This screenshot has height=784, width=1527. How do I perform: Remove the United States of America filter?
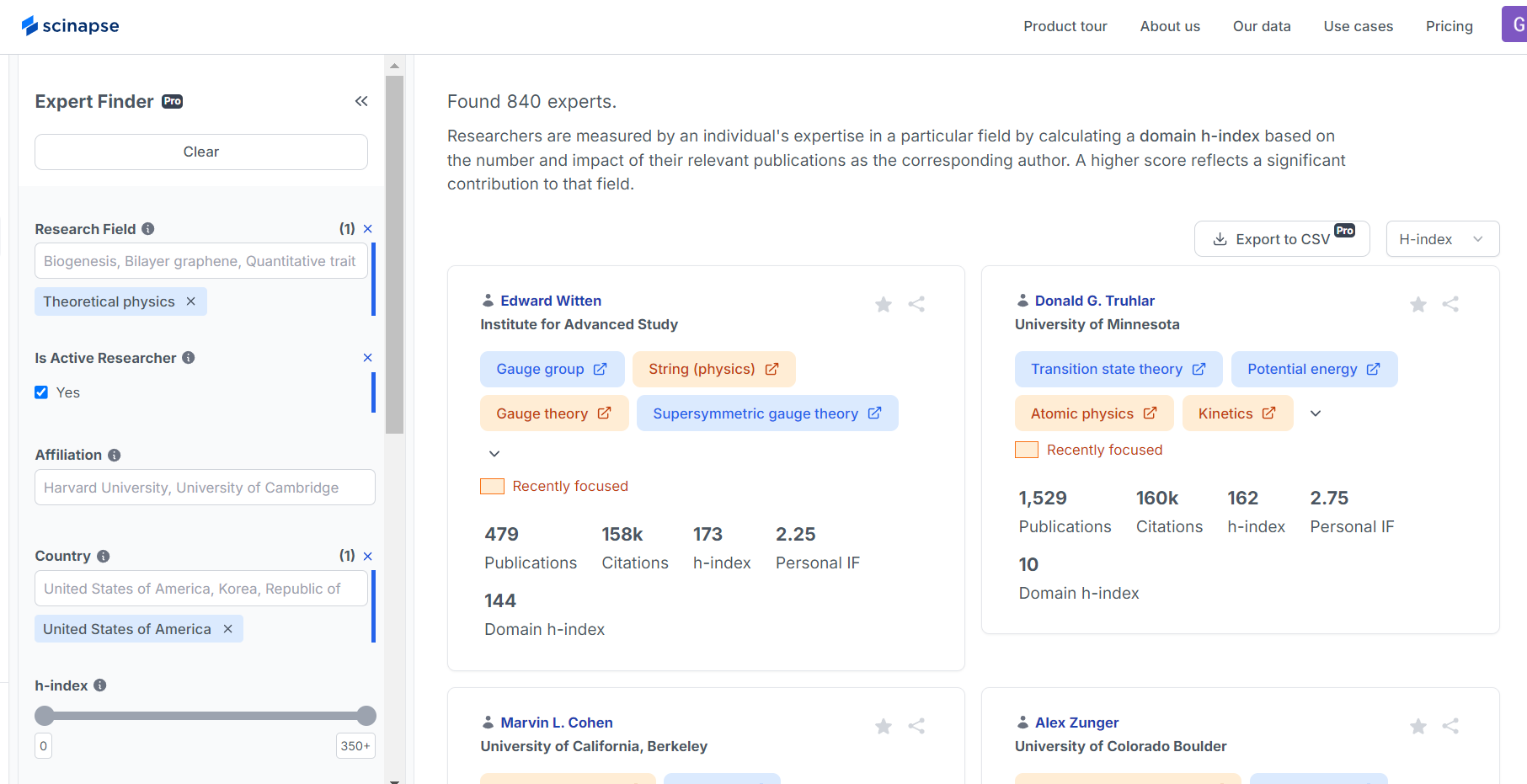tap(227, 628)
